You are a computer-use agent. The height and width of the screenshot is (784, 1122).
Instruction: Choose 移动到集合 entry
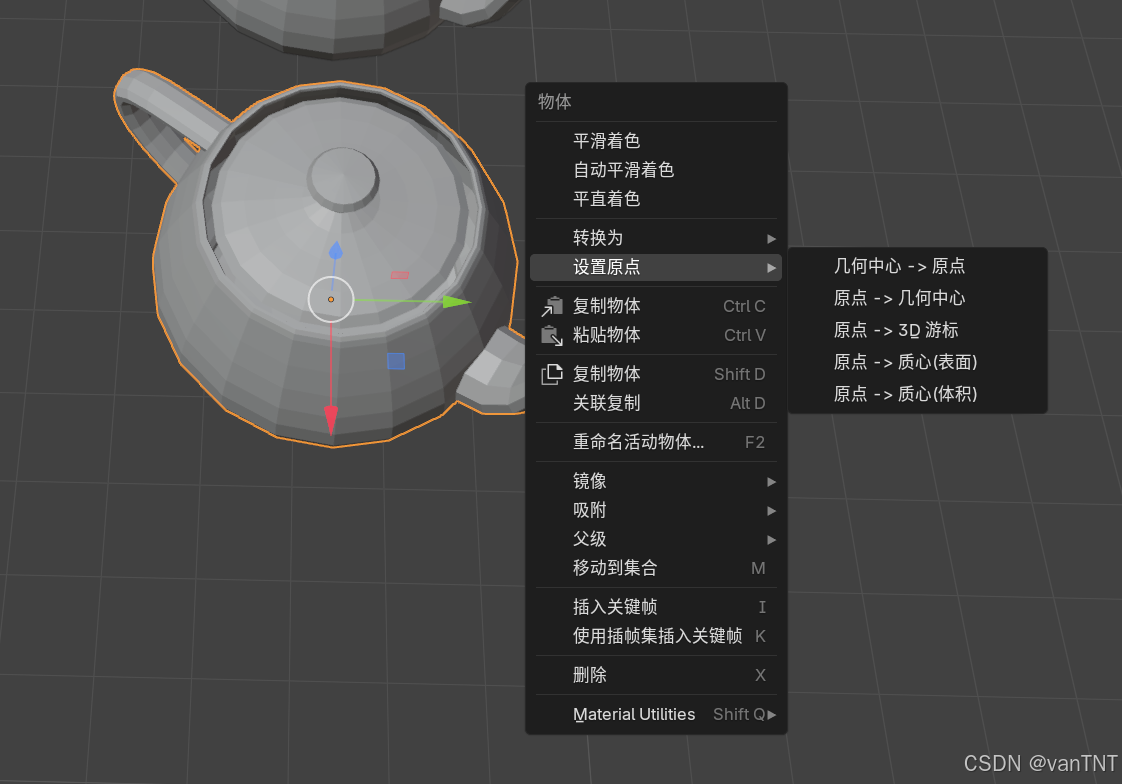(x=655, y=568)
